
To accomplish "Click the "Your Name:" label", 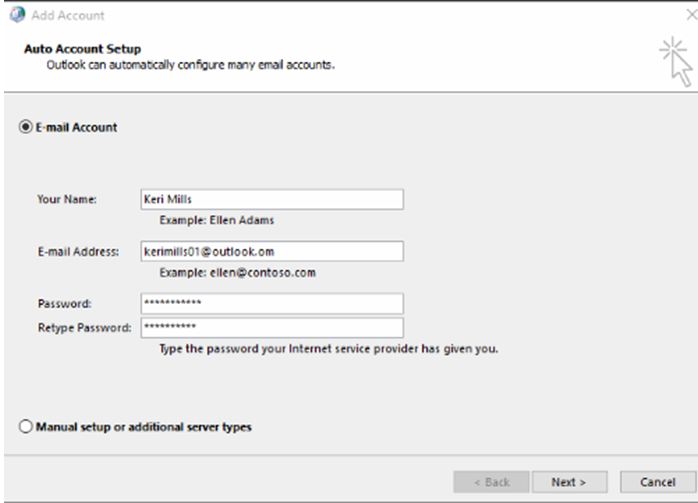I will [x=67, y=199].
